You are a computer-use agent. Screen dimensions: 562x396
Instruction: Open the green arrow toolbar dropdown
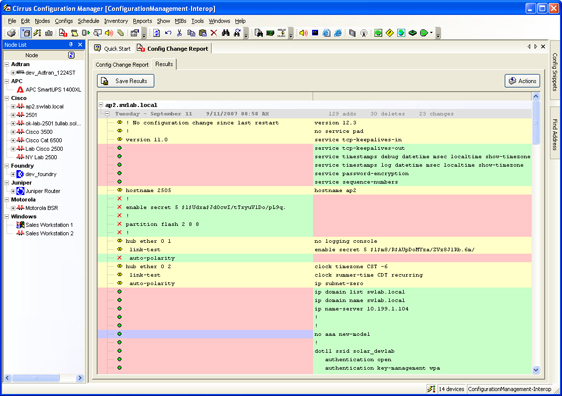(x=431, y=33)
